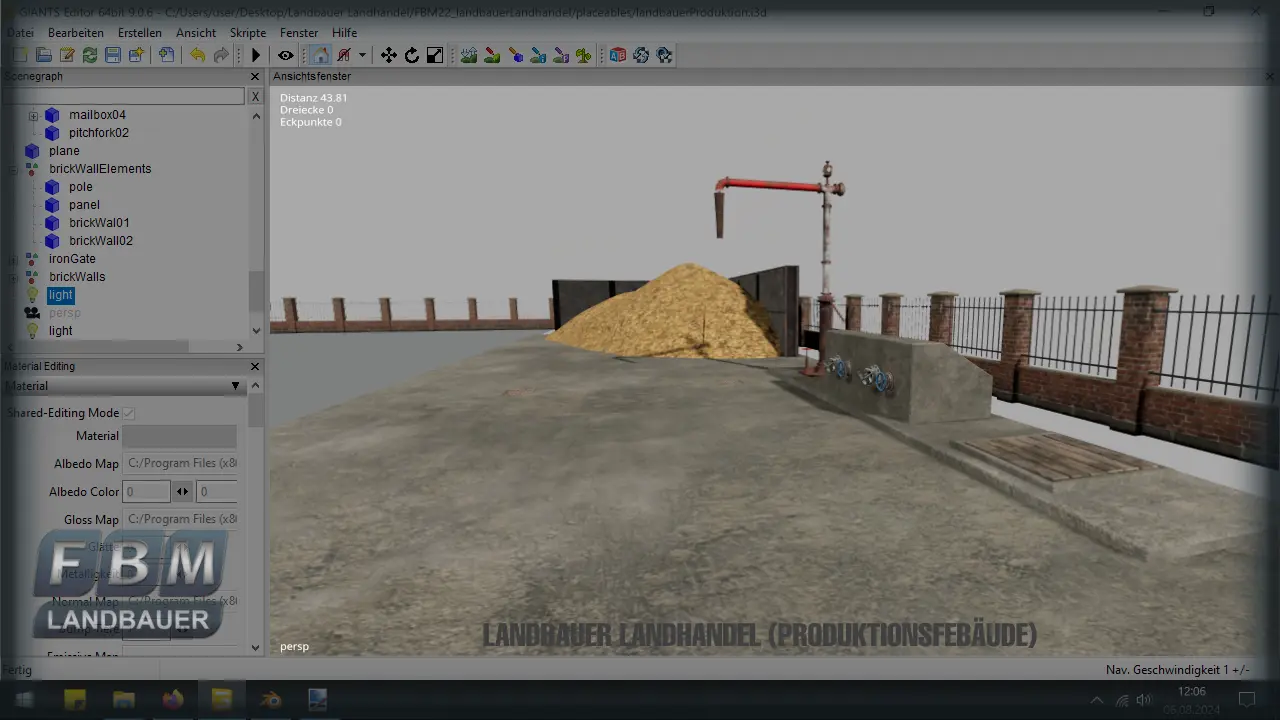1280x720 pixels.
Task: Select brickWall02 in the tree
Action: (101, 241)
